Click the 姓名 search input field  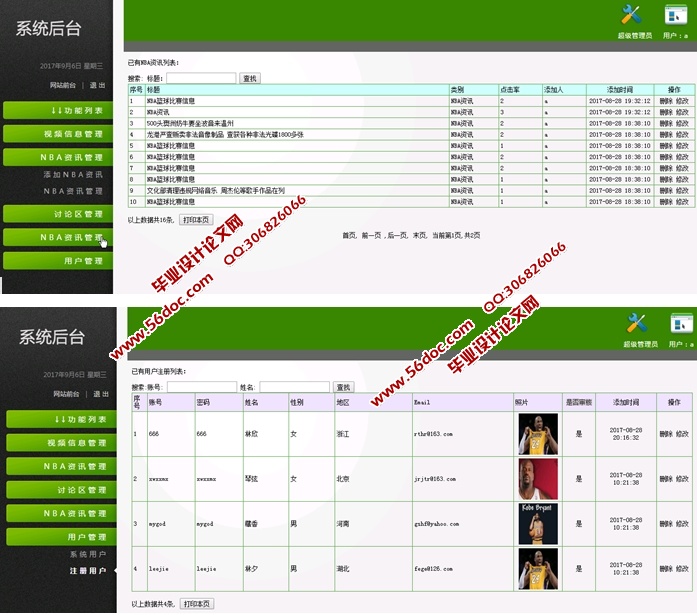click(294, 387)
